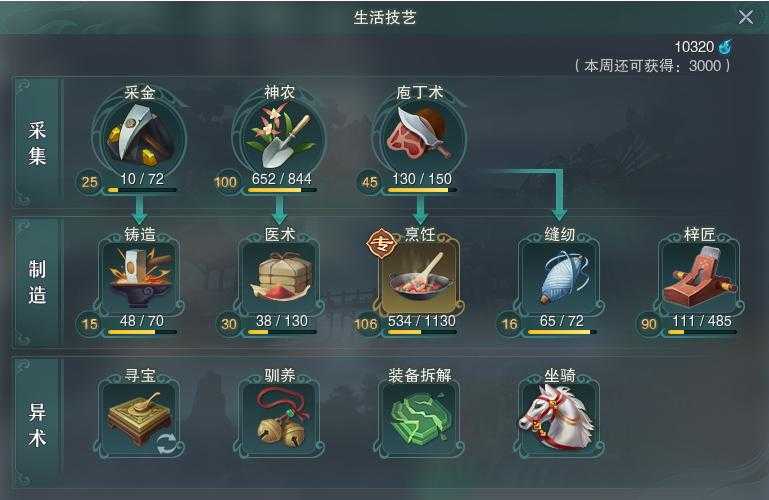
Task: Select the 采集 category tab
Action: click(37, 143)
